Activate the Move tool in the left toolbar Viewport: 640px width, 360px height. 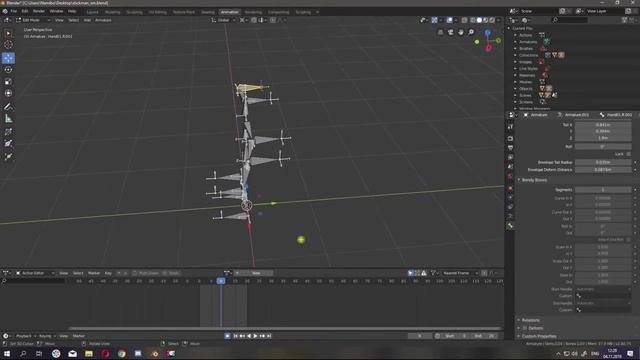click(8, 58)
